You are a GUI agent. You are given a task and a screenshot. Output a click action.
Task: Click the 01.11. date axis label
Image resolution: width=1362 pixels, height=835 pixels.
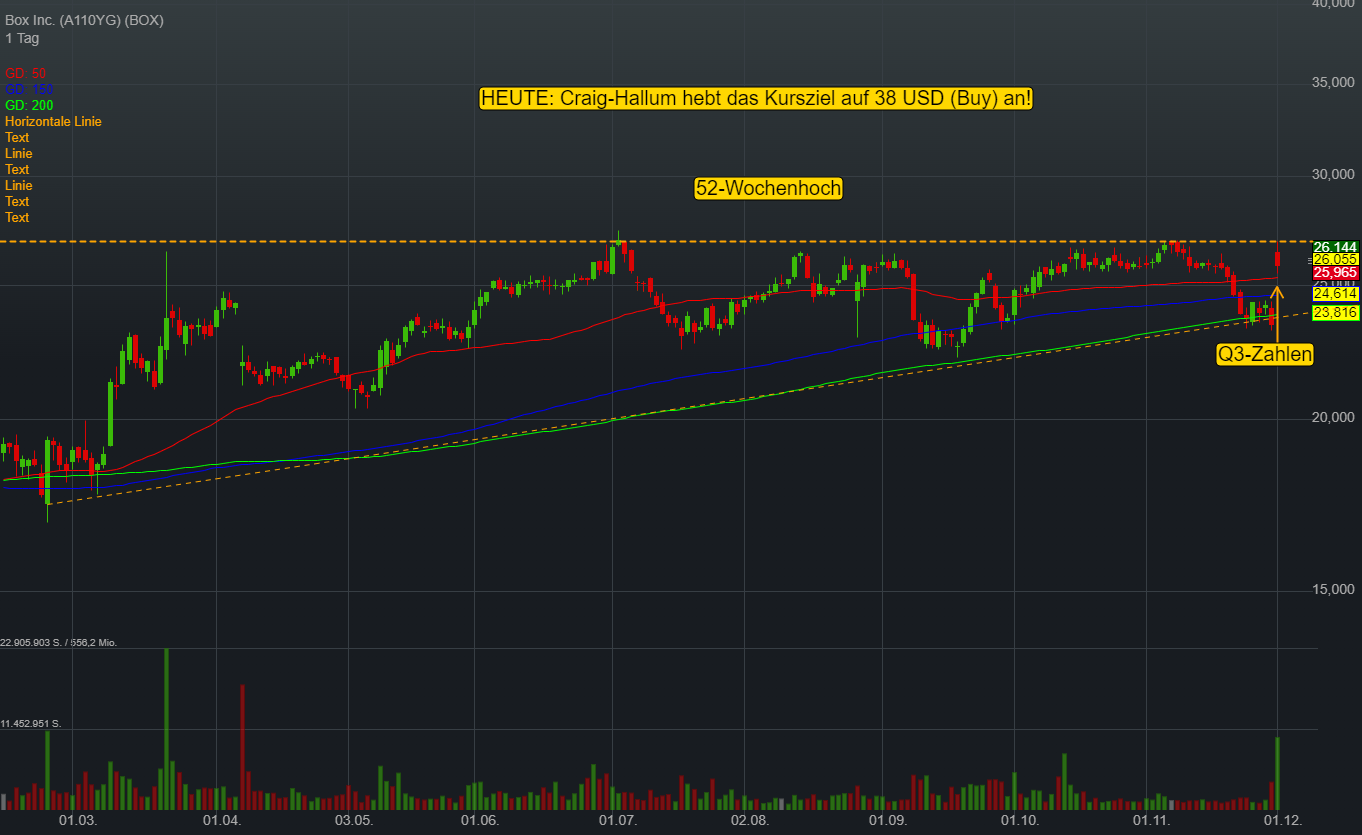(1151, 820)
